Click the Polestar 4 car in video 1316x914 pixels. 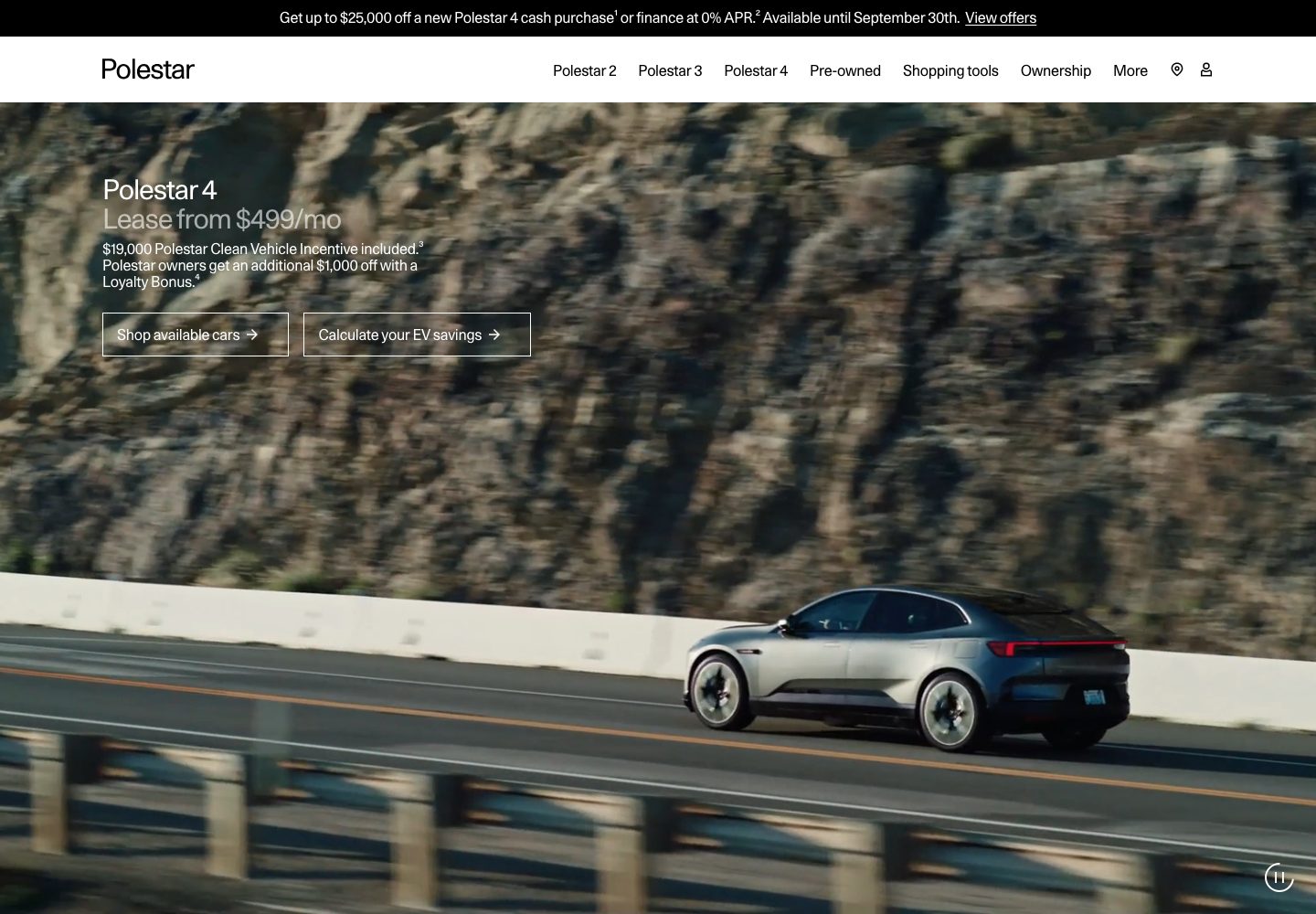point(907,668)
